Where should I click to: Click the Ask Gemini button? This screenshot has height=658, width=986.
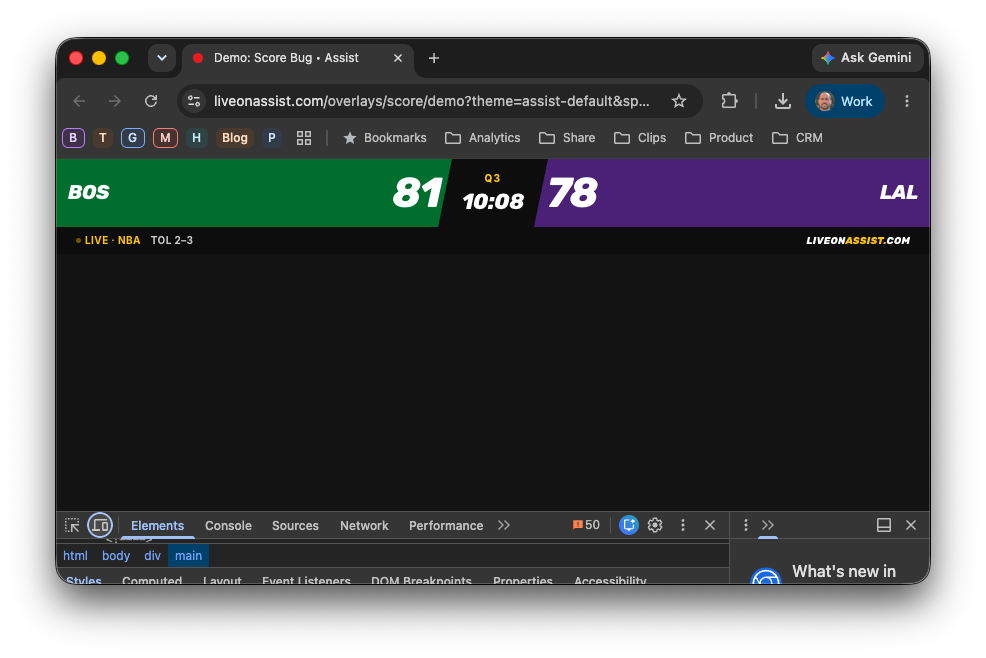[867, 58]
